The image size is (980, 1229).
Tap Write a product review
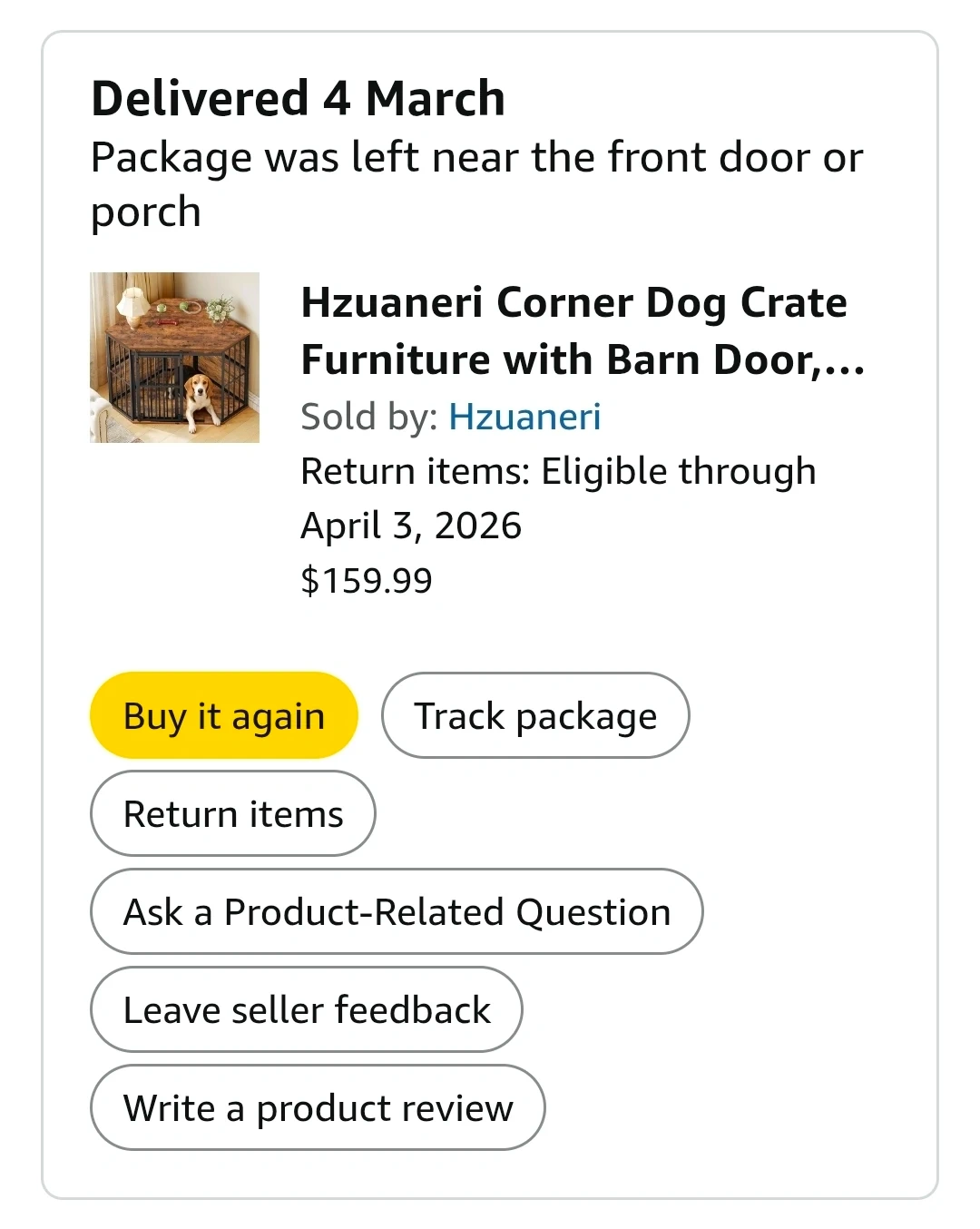tap(318, 1108)
